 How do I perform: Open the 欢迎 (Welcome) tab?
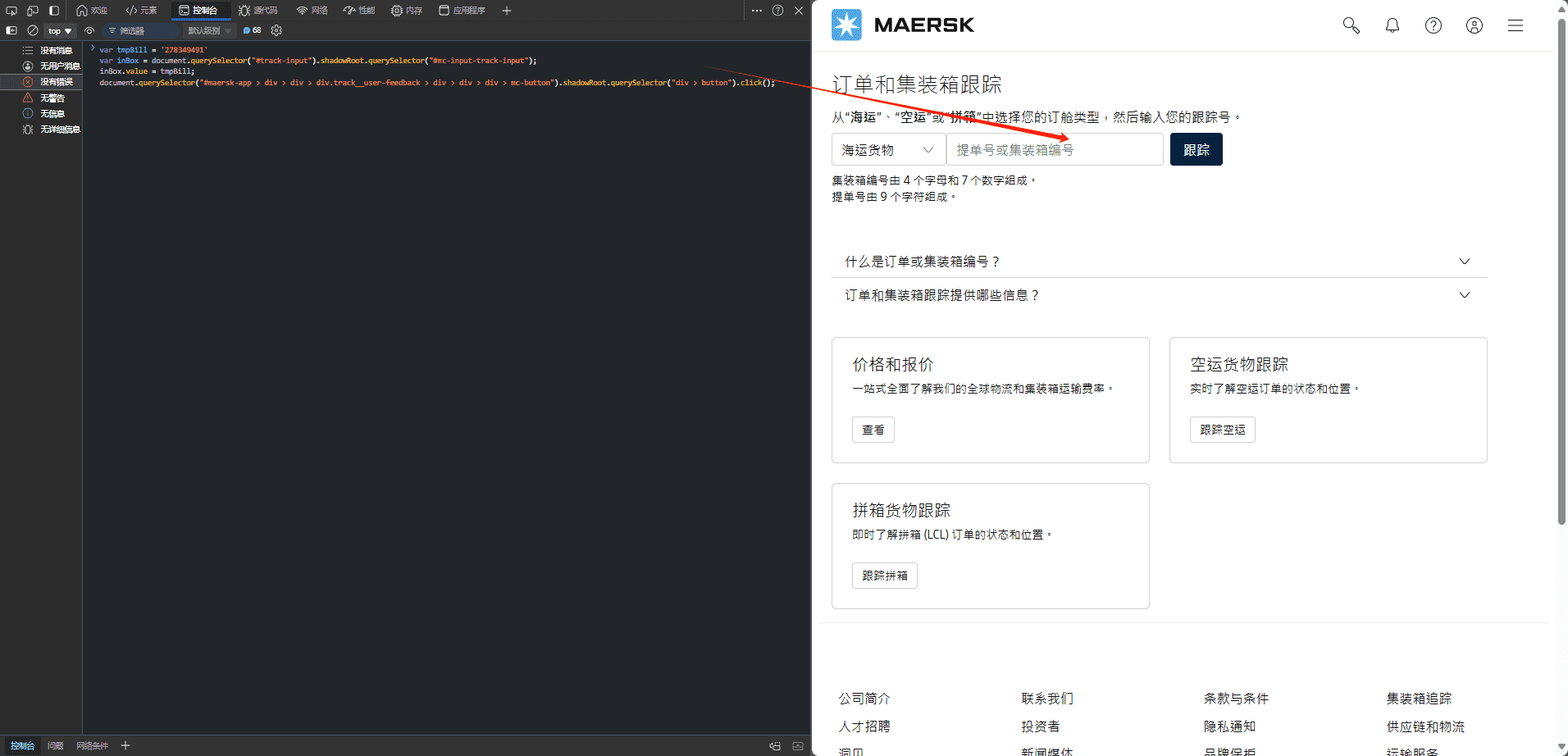click(x=92, y=11)
